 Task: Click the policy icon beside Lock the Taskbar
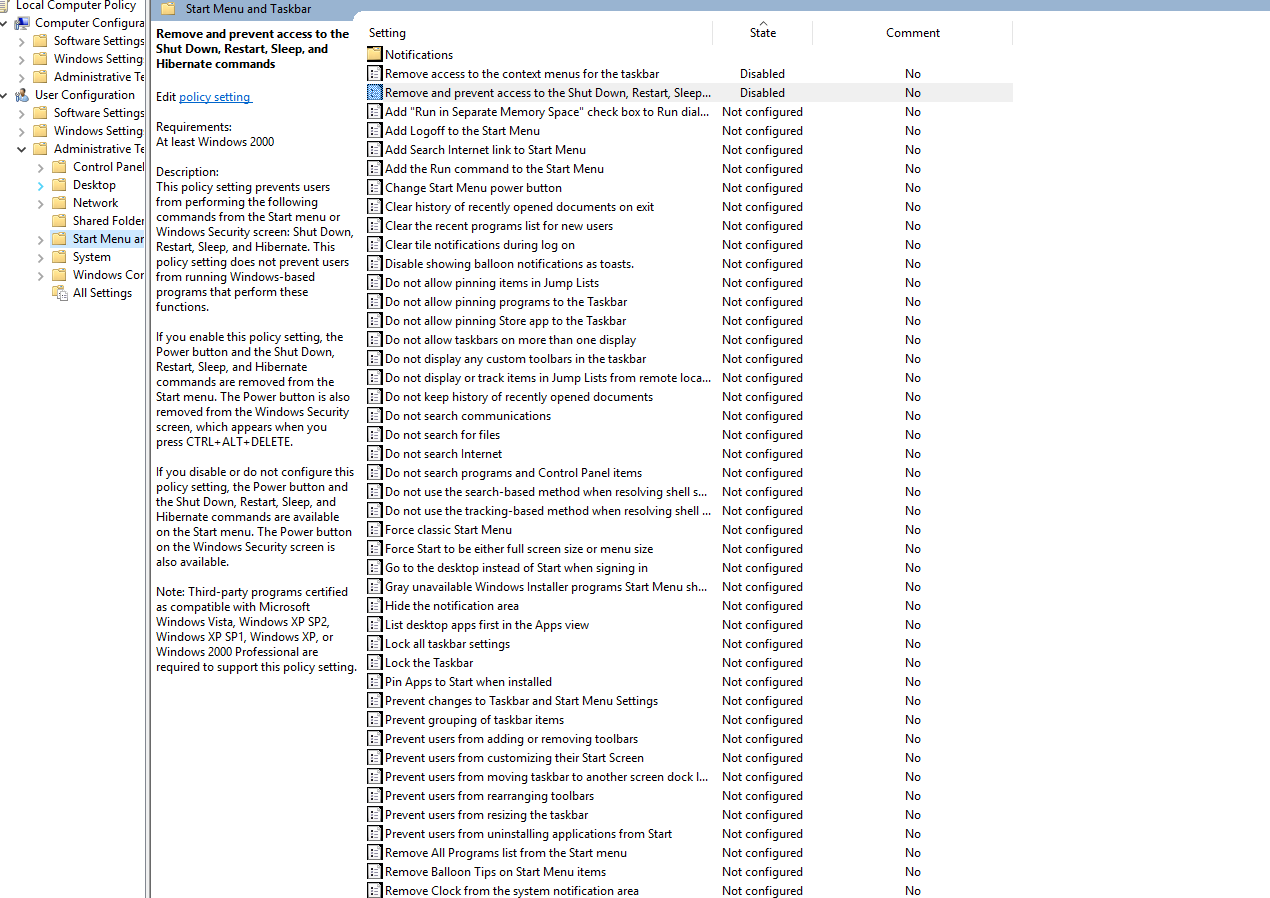coord(375,663)
